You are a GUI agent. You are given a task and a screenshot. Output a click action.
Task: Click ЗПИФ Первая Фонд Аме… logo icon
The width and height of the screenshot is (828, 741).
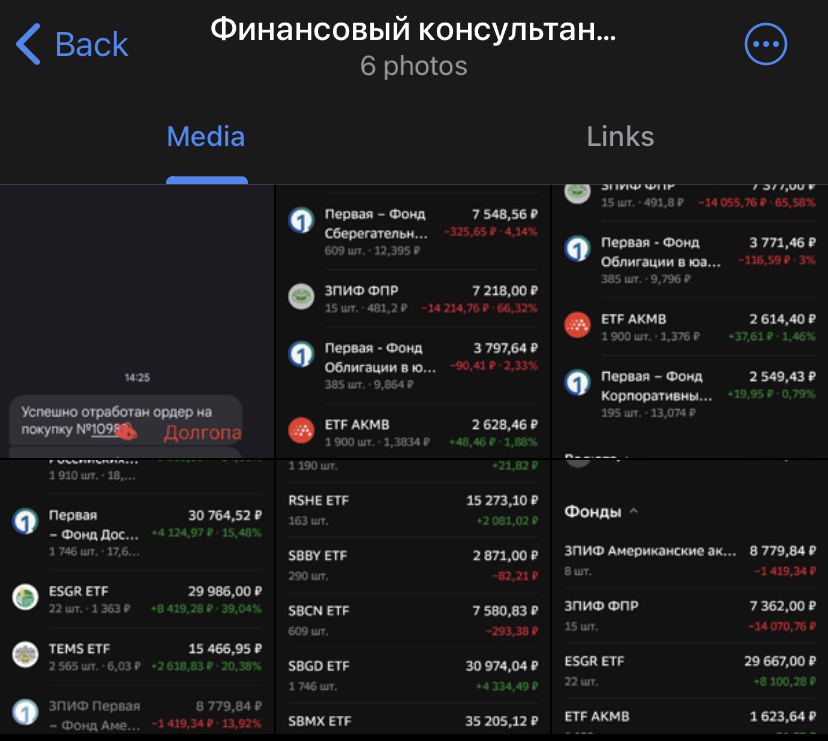point(25,712)
